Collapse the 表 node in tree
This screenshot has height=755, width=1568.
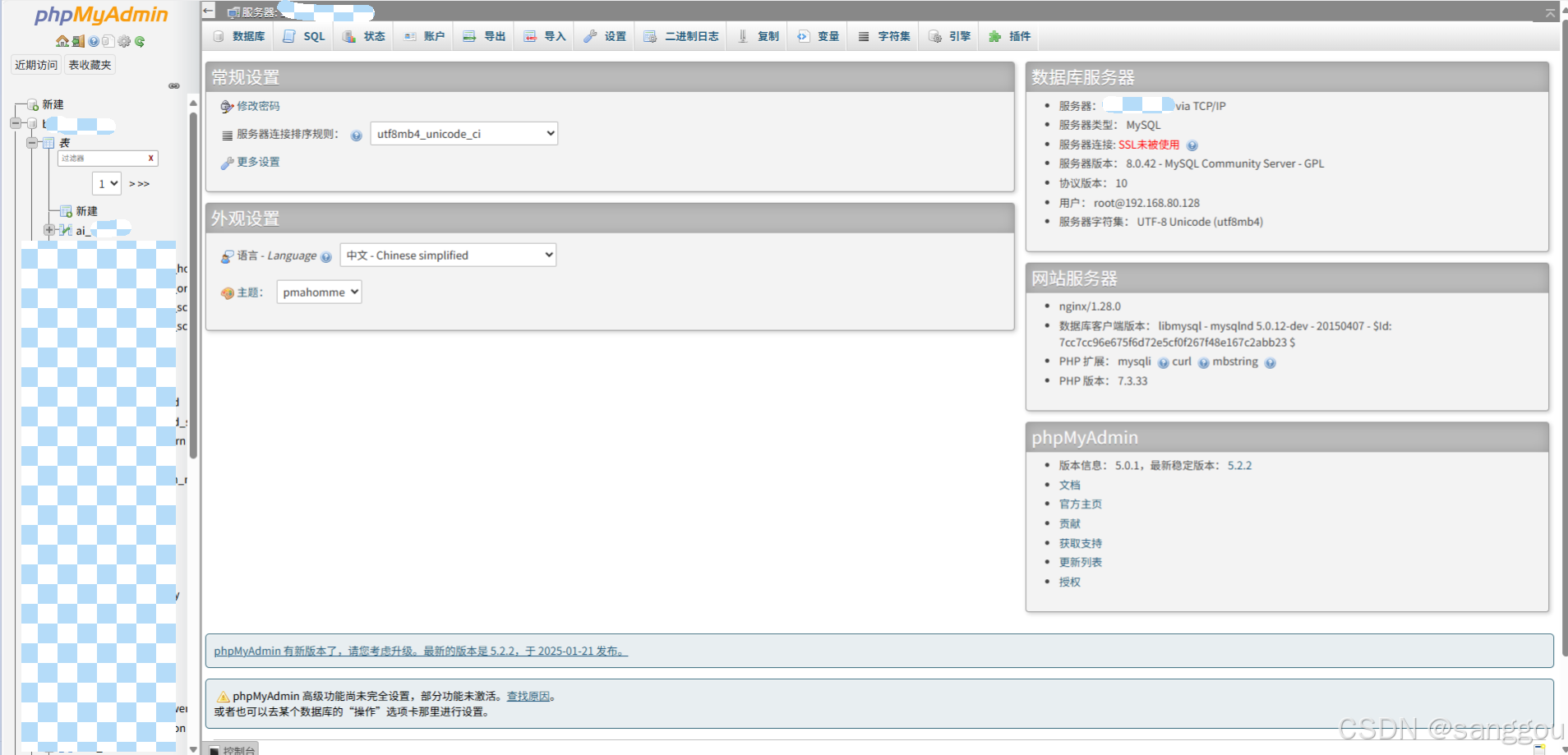tap(32, 143)
